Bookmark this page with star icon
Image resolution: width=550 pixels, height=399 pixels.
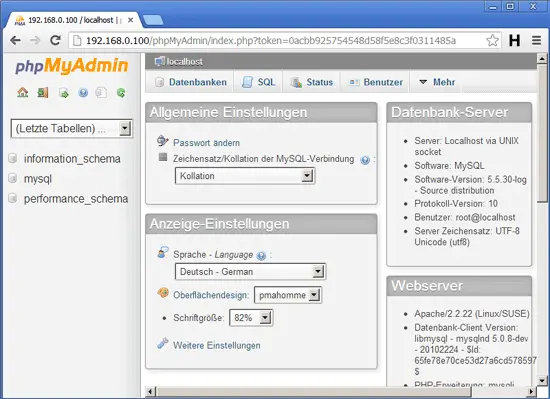[x=492, y=41]
